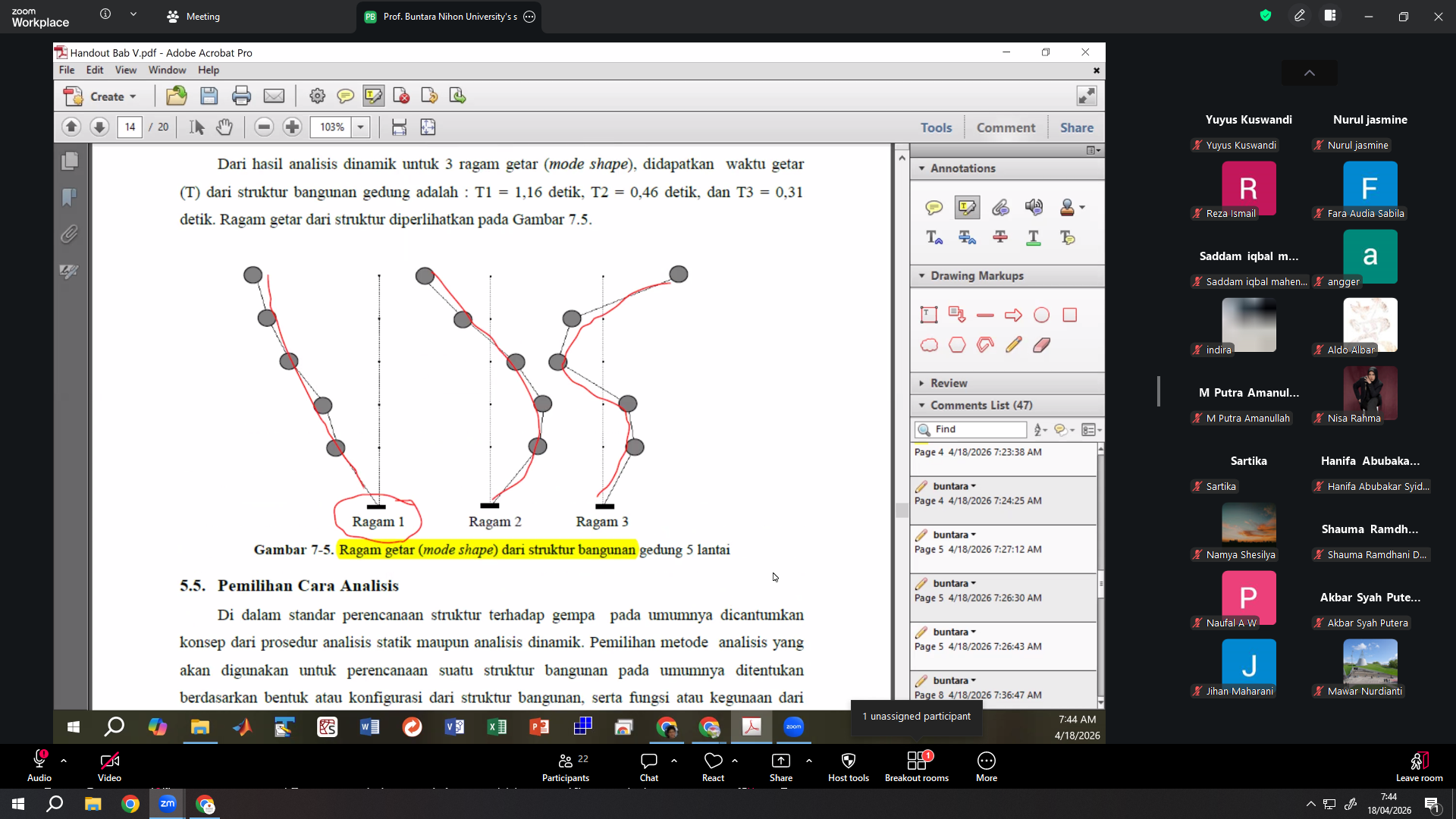Select the Oval drawing tool

pyautogui.click(x=1042, y=315)
